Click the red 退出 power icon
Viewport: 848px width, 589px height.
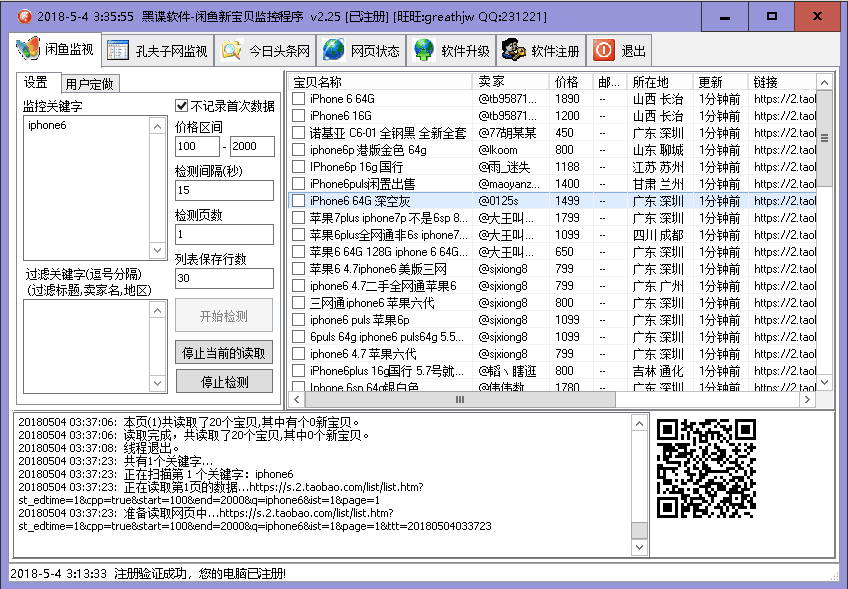(604, 50)
